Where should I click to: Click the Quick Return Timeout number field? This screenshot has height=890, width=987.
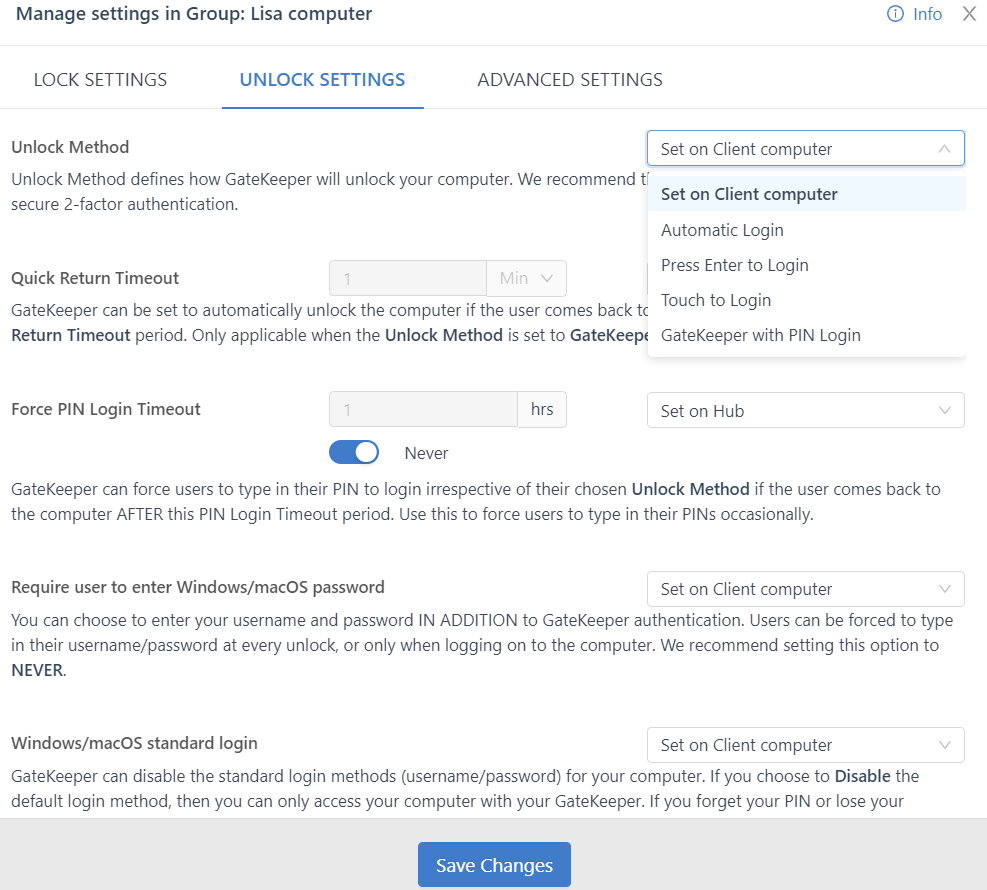[407, 278]
